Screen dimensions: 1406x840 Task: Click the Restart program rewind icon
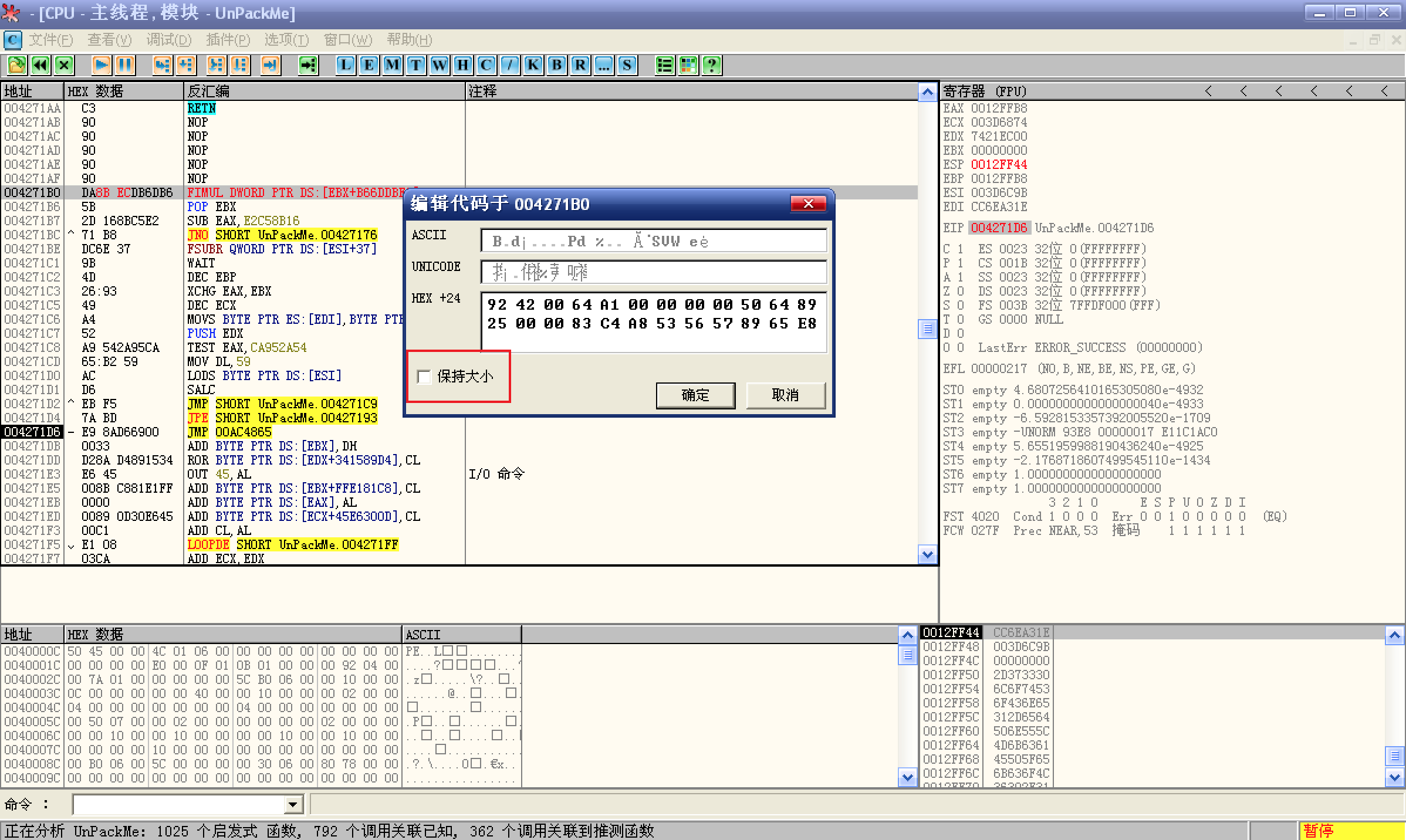tap(40, 65)
